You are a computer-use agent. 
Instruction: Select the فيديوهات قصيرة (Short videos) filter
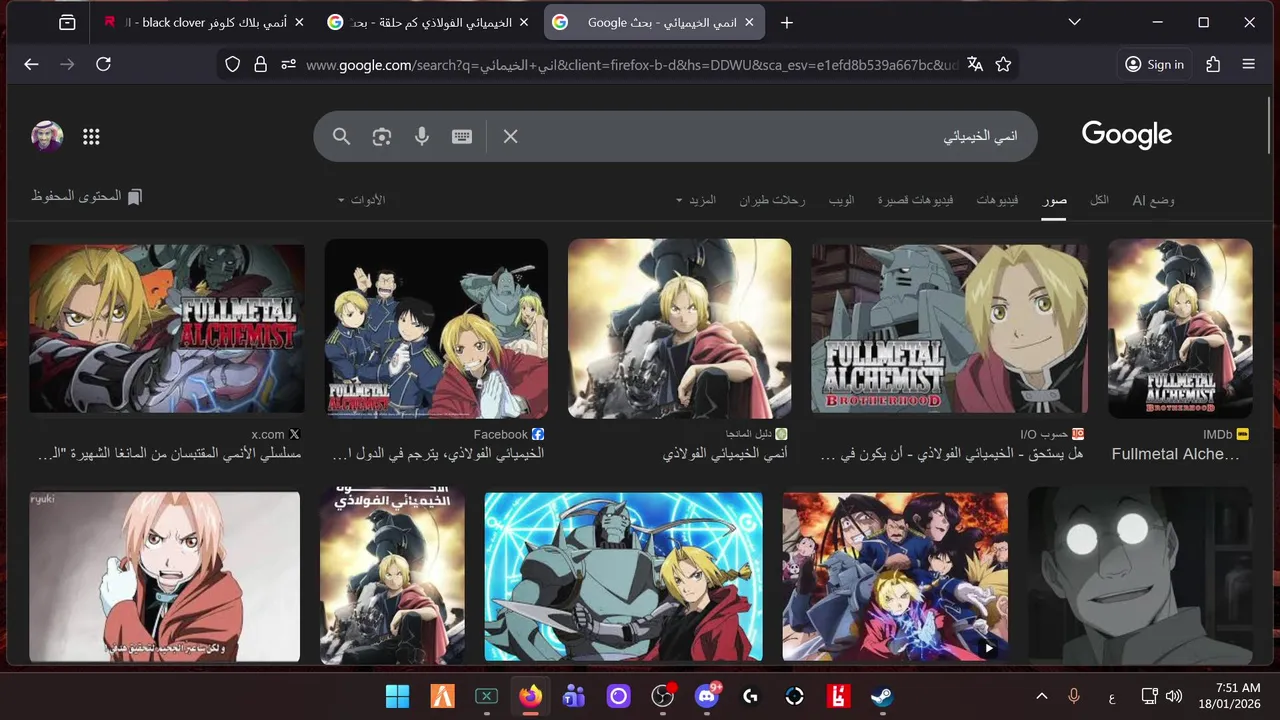point(915,200)
